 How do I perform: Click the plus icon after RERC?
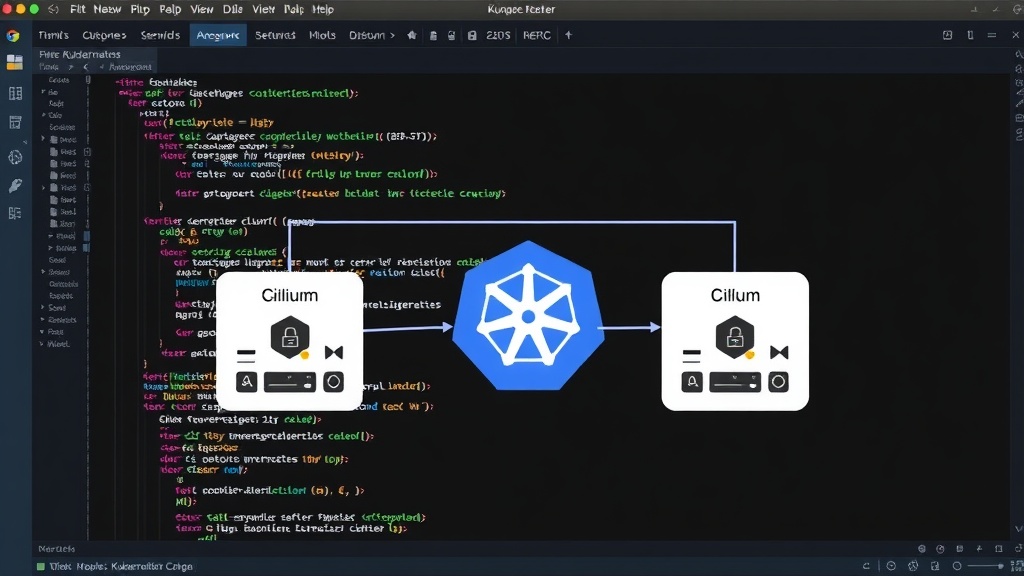click(568, 35)
